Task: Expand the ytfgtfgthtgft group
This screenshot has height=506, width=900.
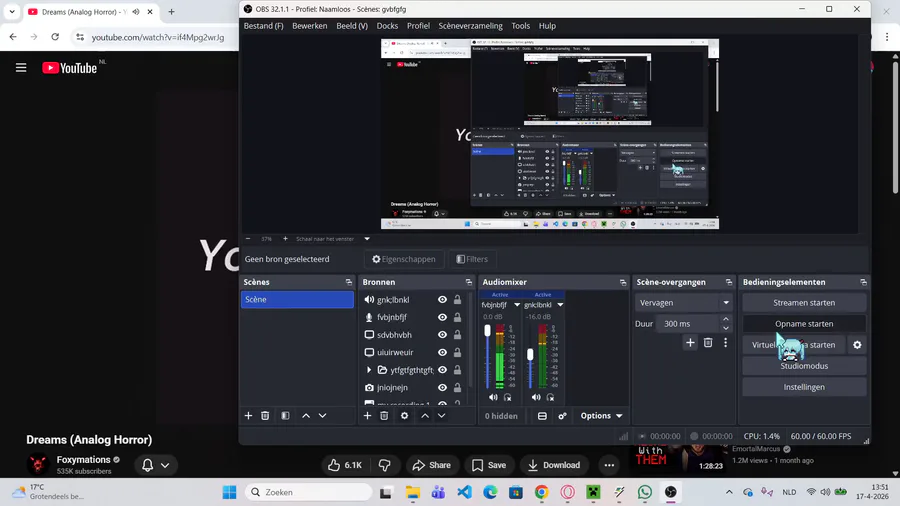Action: point(369,370)
